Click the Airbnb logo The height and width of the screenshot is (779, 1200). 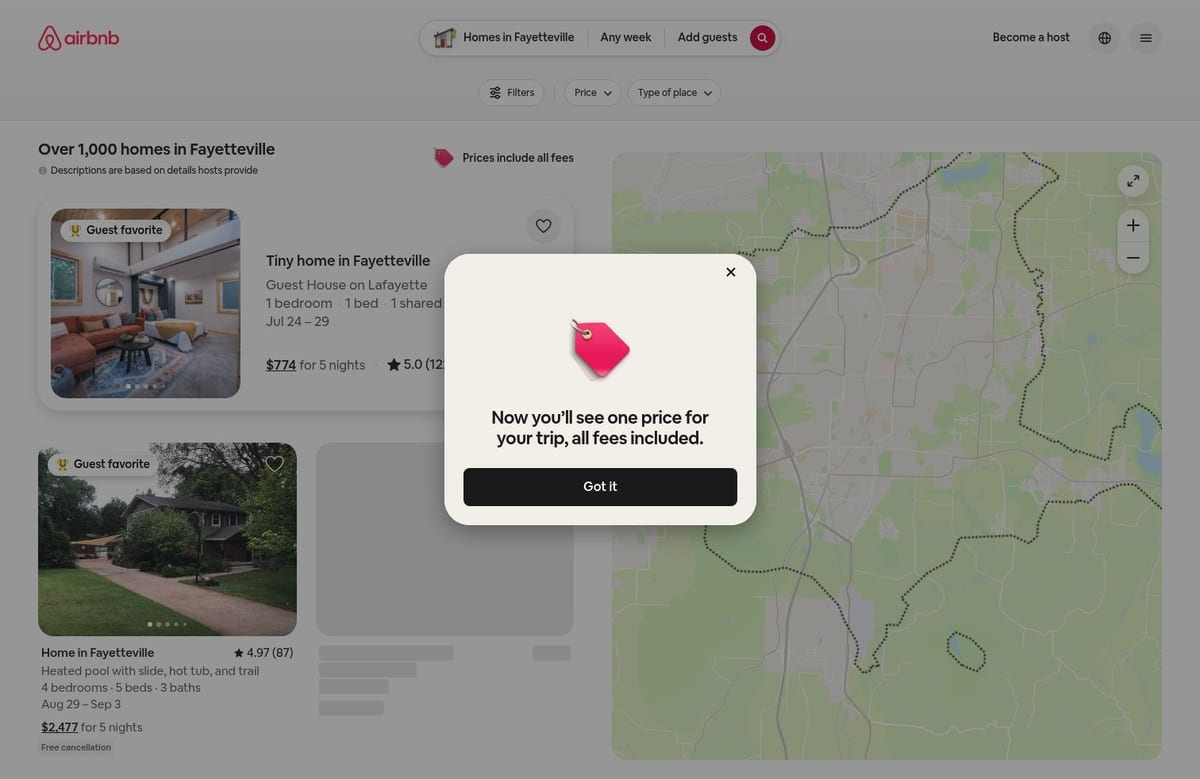pos(78,38)
